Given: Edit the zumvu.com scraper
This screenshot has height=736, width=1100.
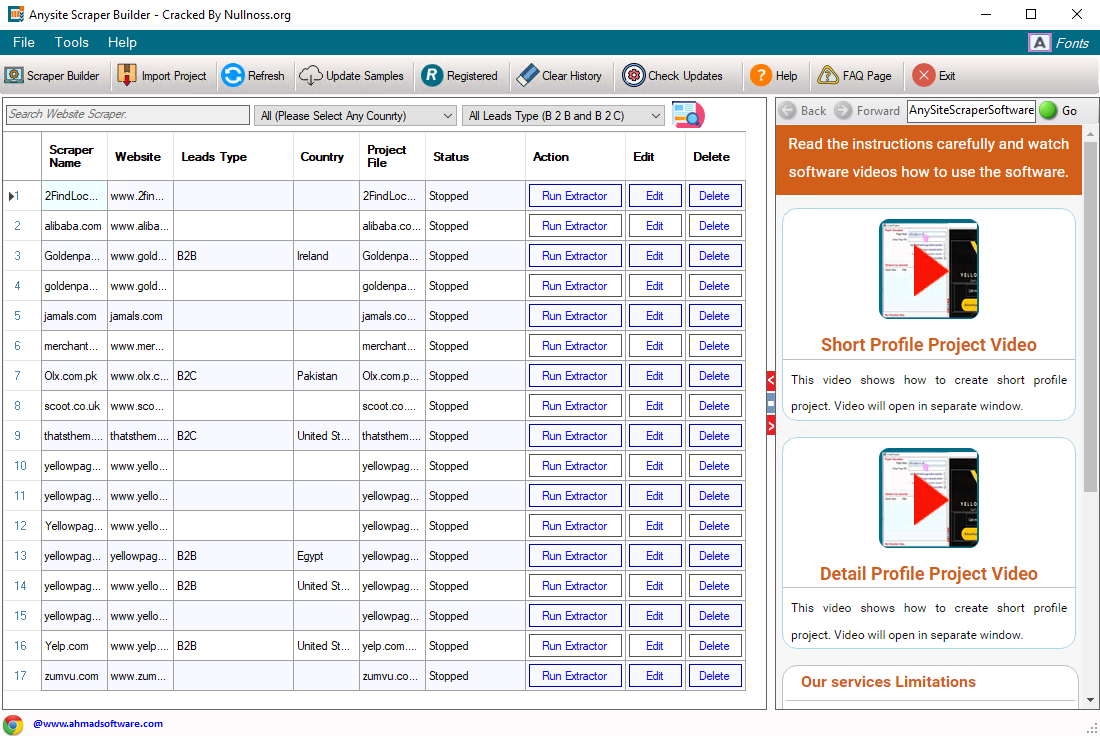Looking at the screenshot, I should pyautogui.click(x=655, y=676).
